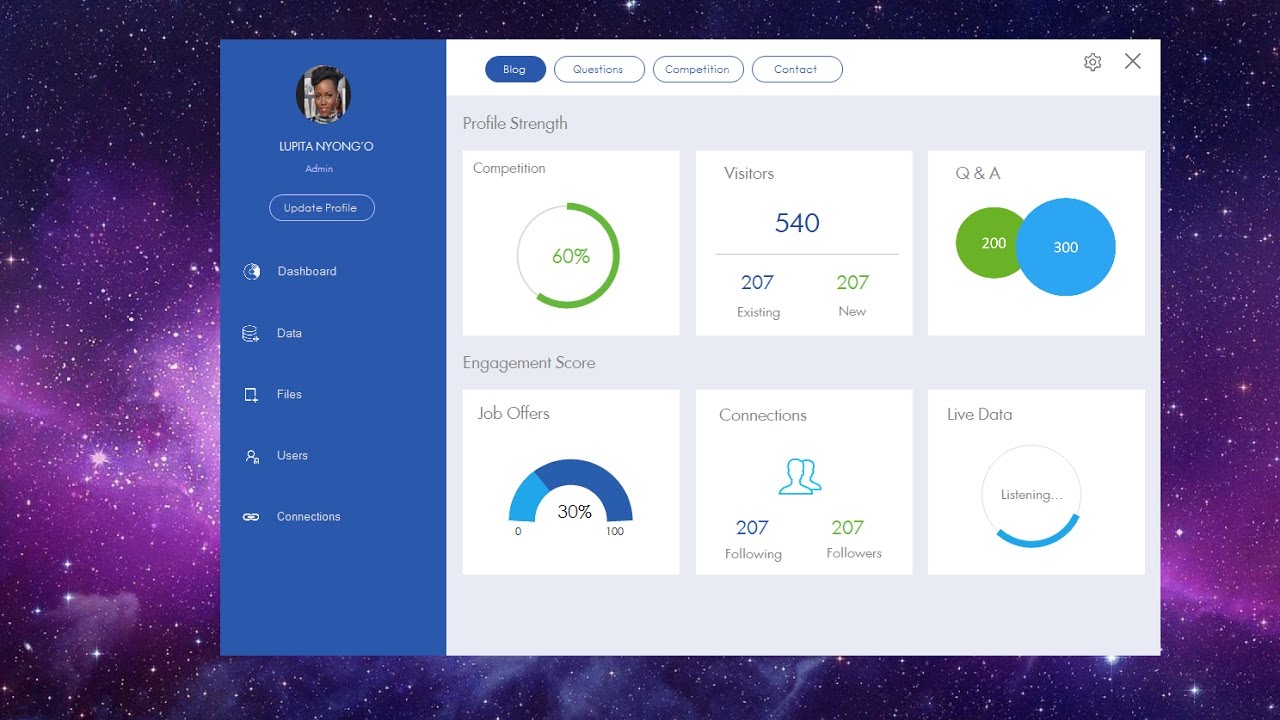Click the Dashboard globe icon in sidebar
The image size is (1280, 720).
[252, 271]
